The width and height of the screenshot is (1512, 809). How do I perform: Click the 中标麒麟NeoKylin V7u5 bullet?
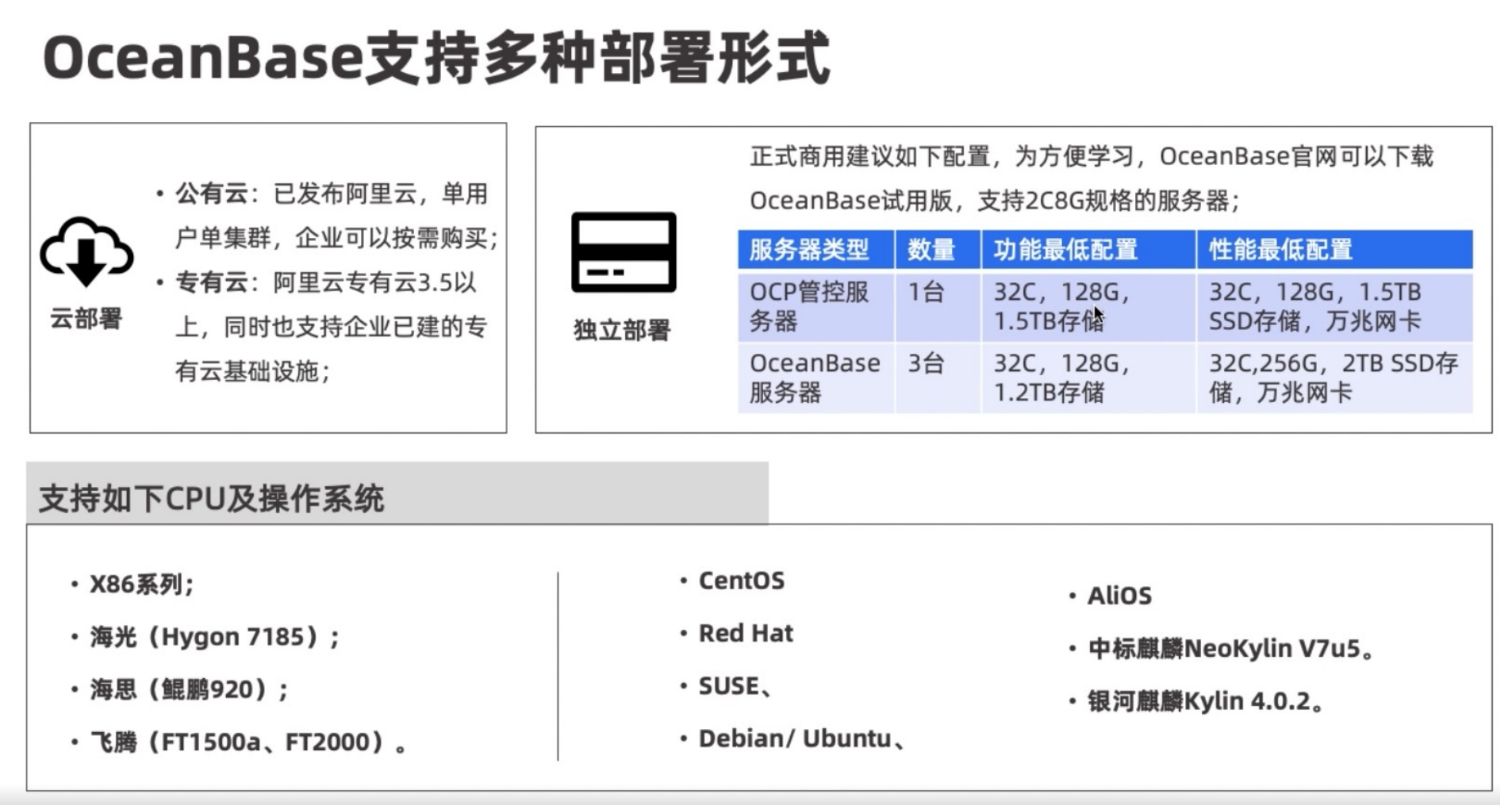(1230, 649)
